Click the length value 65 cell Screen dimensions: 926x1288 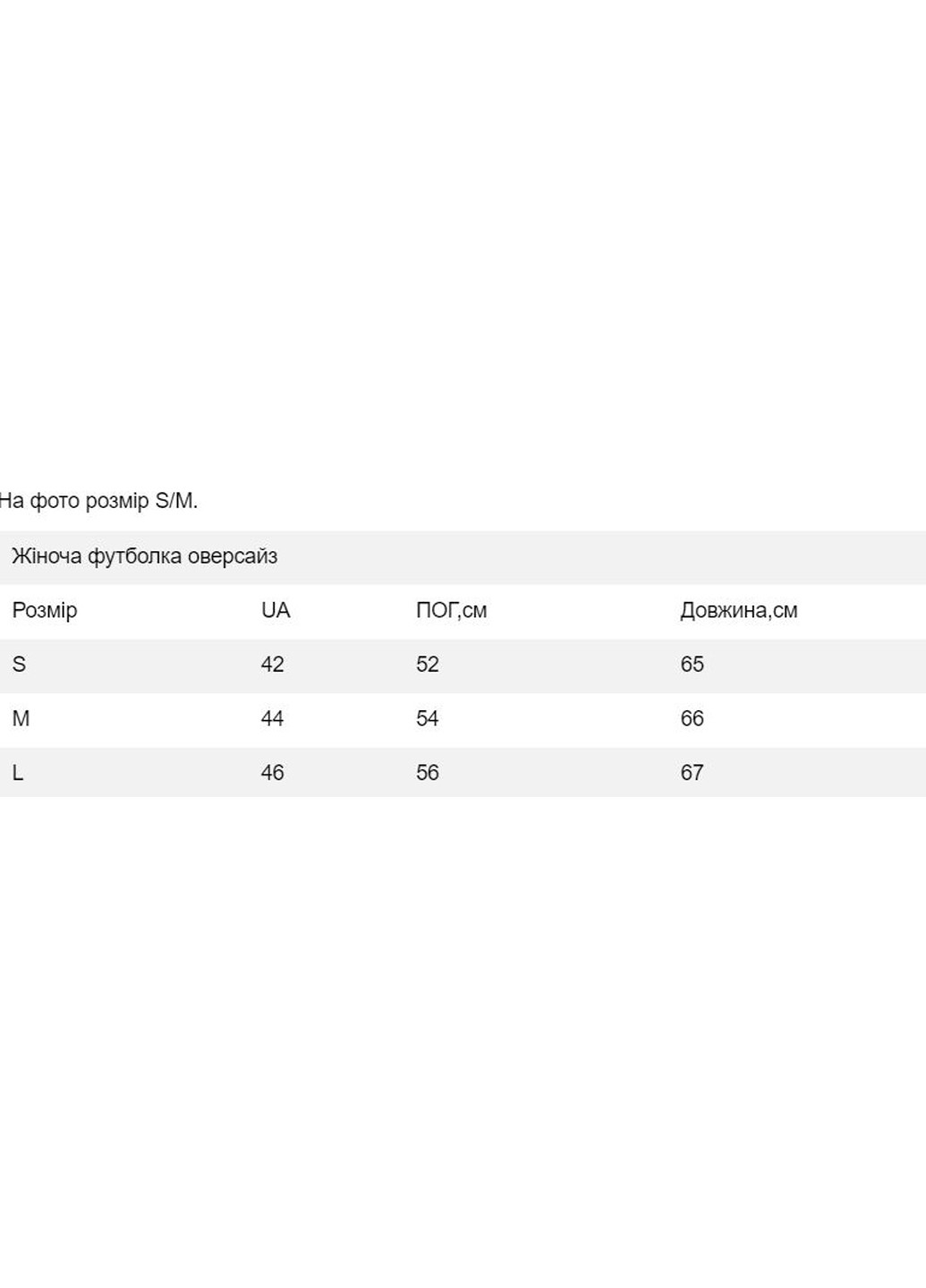click(692, 665)
